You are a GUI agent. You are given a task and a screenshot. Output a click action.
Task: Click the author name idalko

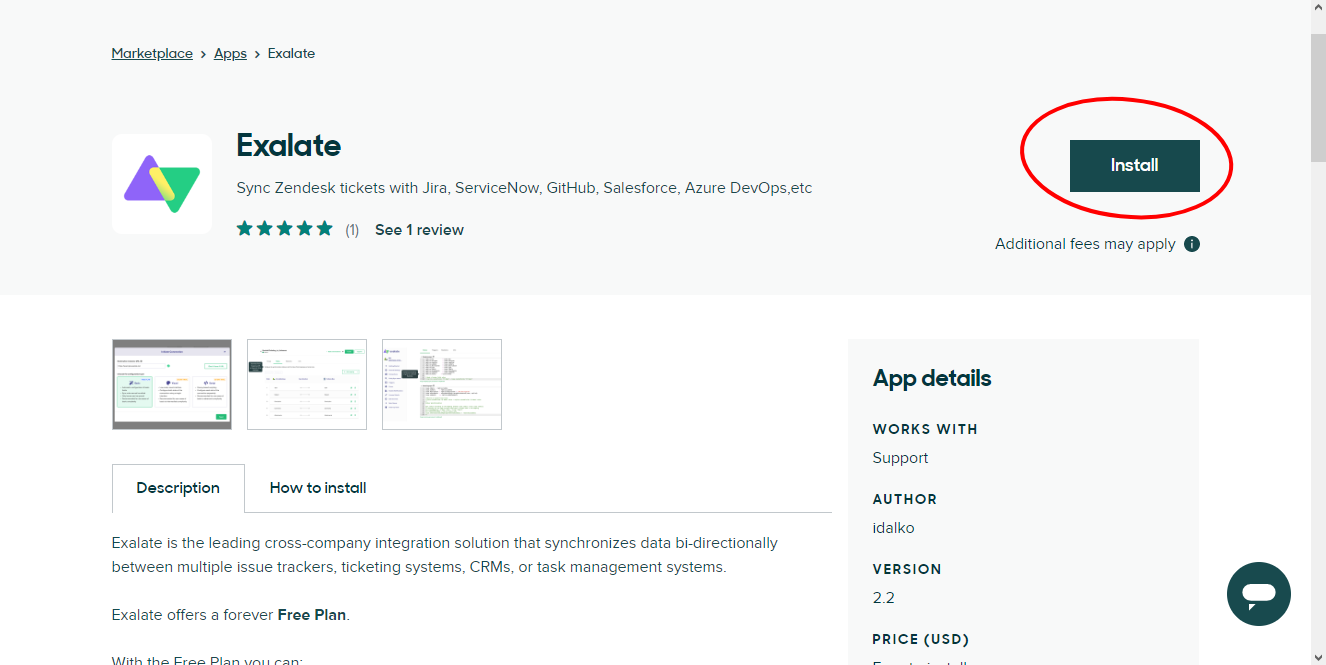pyautogui.click(x=894, y=528)
